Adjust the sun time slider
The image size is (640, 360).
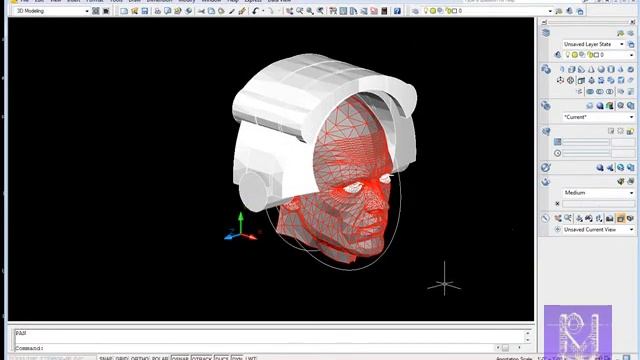(x=586, y=153)
